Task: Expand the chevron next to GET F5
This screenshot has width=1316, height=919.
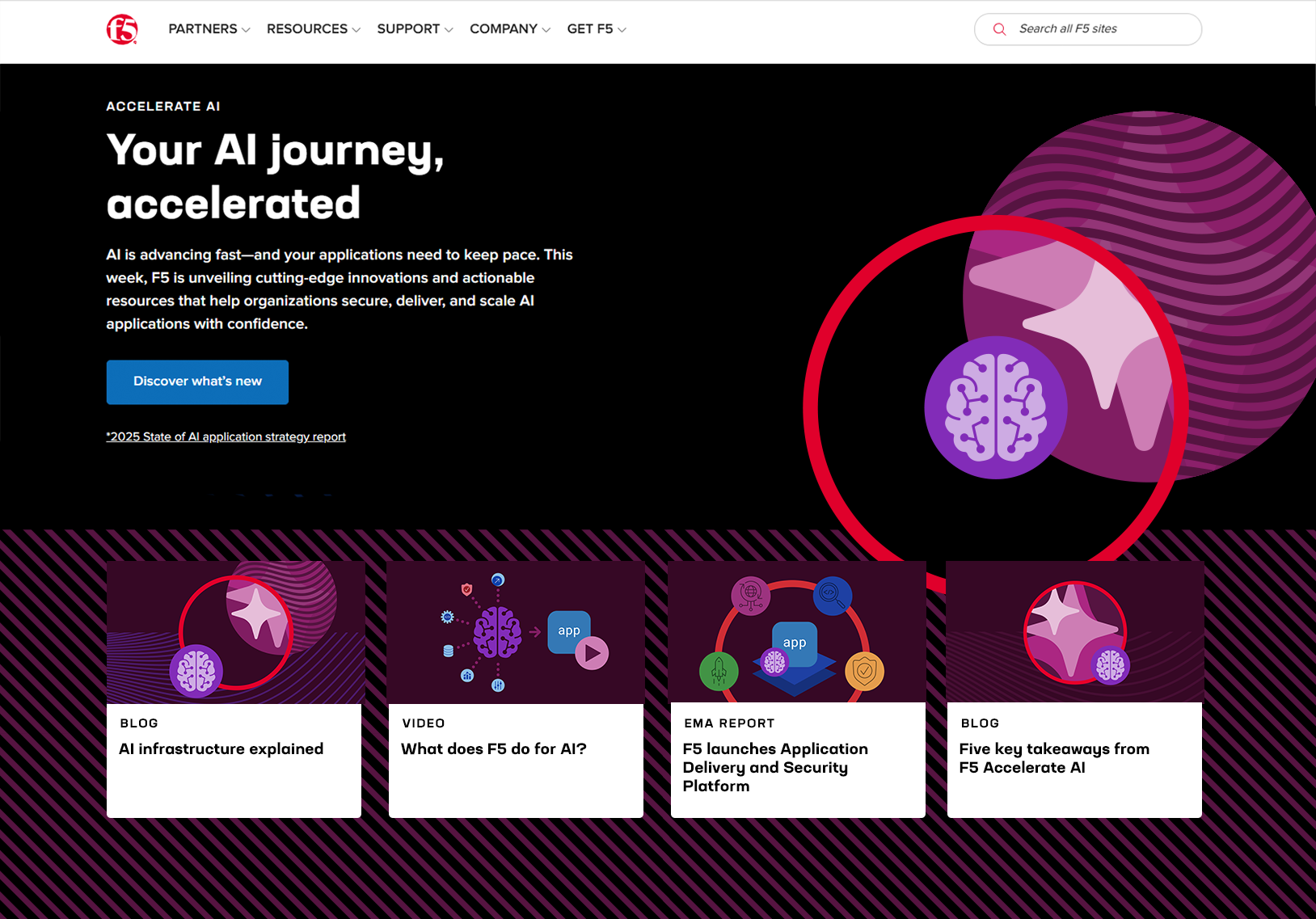Action: pyautogui.click(x=622, y=30)
